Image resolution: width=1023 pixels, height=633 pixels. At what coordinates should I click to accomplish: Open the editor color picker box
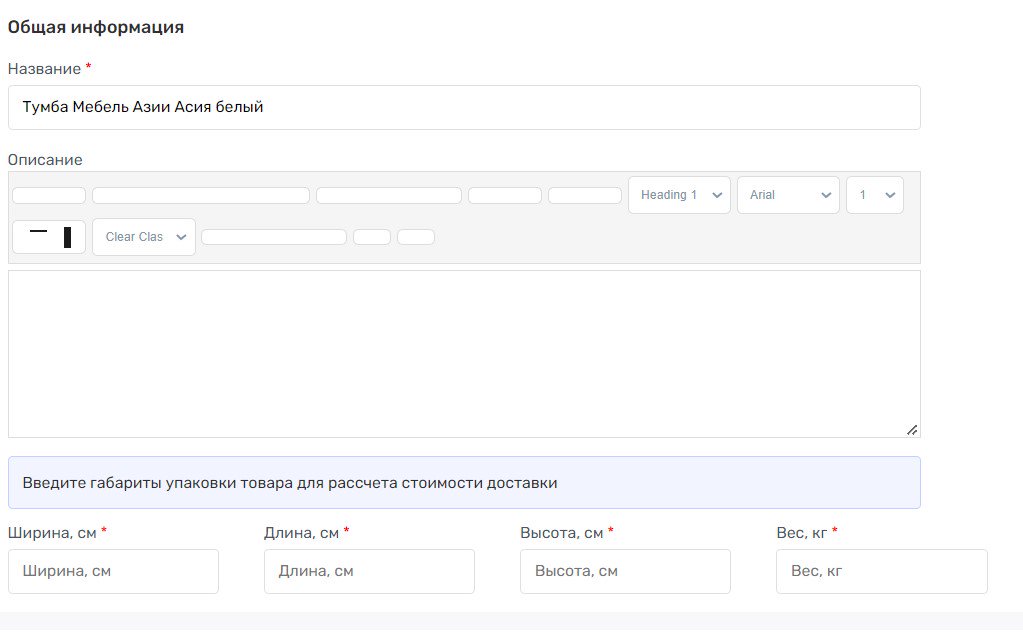point(49,237)
